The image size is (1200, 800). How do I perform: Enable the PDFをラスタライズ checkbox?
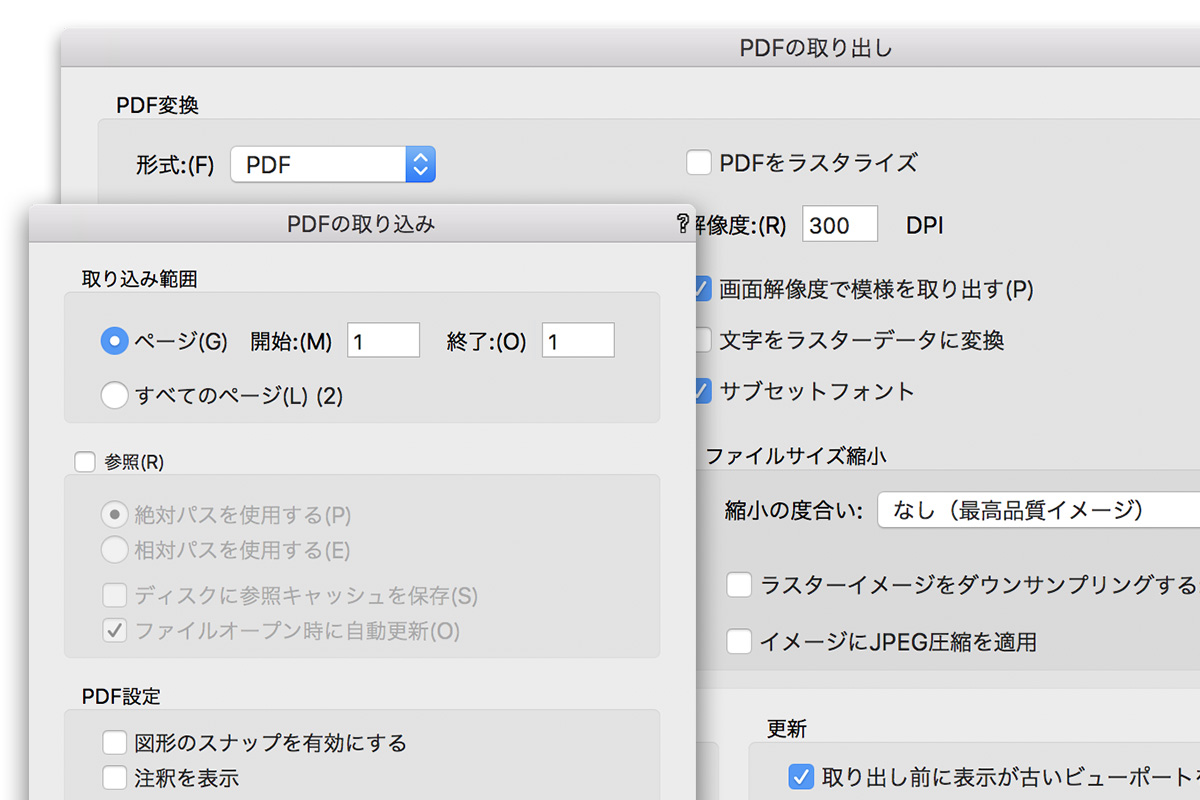coord(700,163)
